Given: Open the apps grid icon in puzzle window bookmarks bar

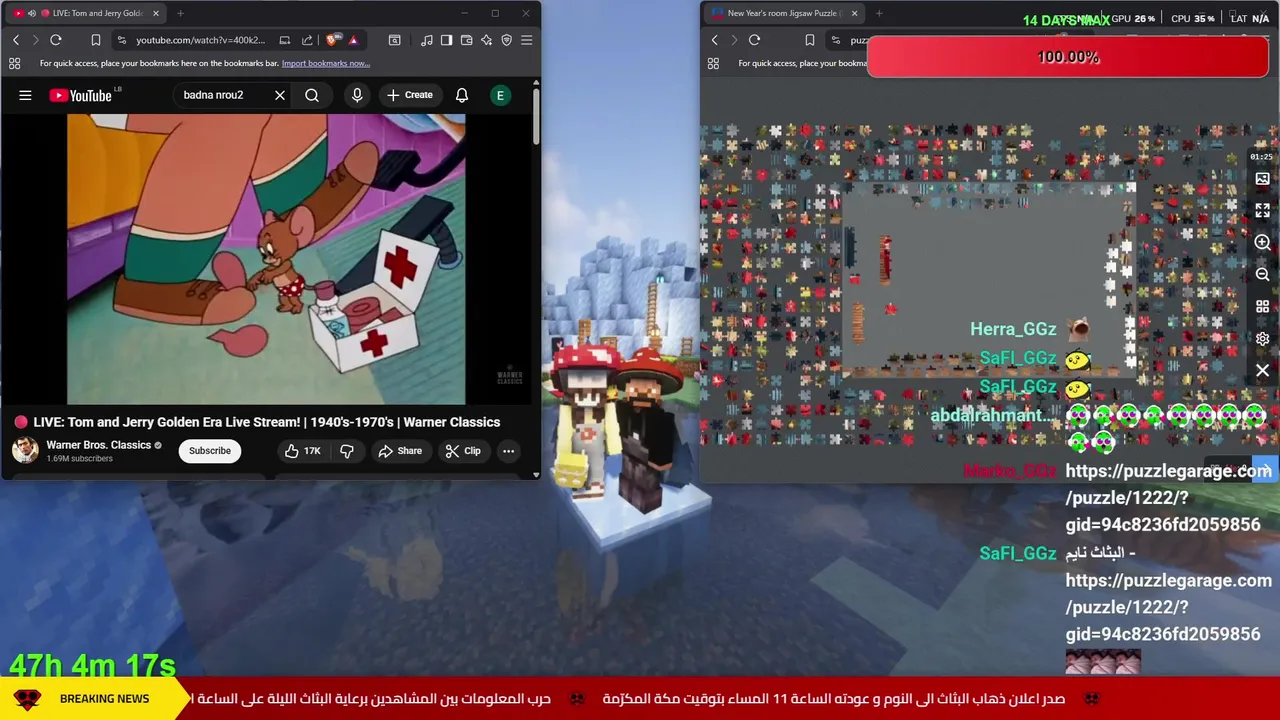Looking at the screenshot, I should coord(713,63).
